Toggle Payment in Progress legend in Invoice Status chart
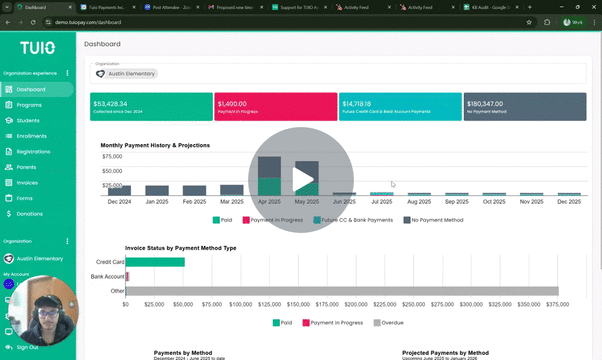Image resolution: width=602 pixels, height=360 pixels. click(x=332, y=323)
